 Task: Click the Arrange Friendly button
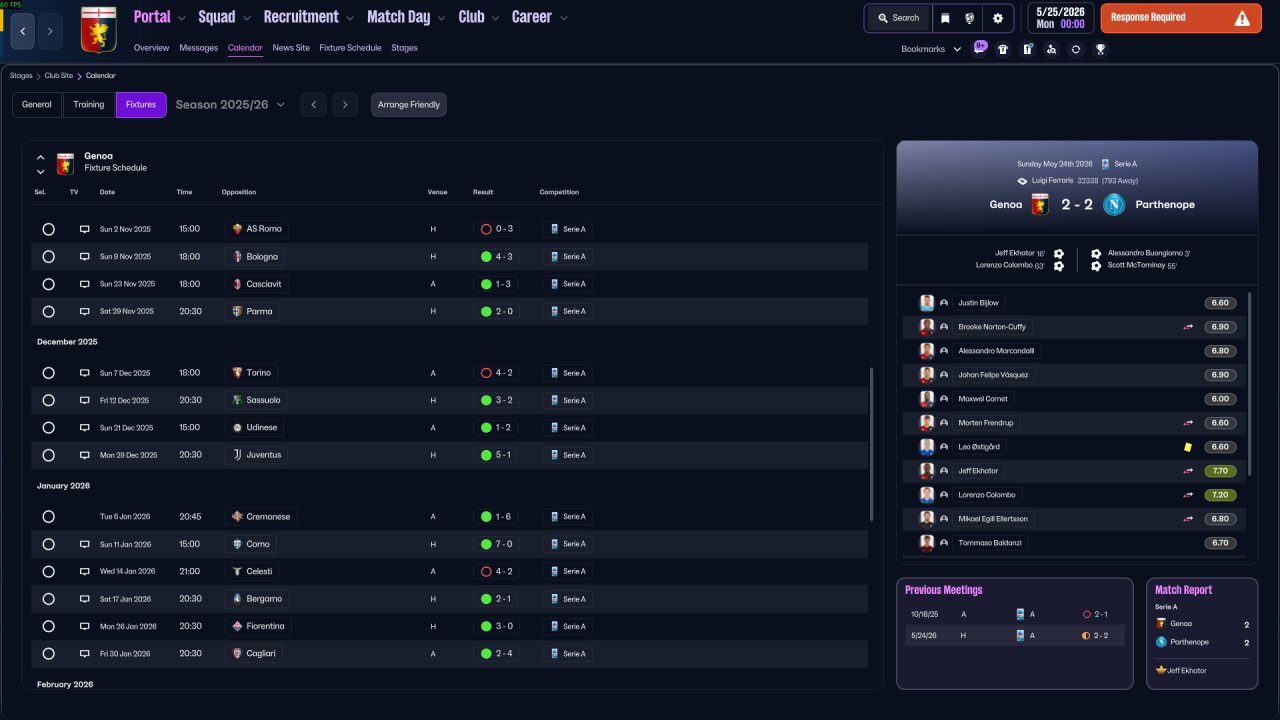pyautogui.click(x=409, y=105)
